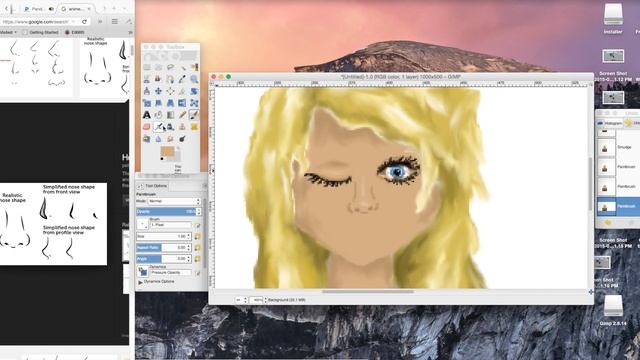Image resolution: width=640 pixels, height=360 pixels.
Task: Click the undo arrow button in history panel
Action: point(607,222)
